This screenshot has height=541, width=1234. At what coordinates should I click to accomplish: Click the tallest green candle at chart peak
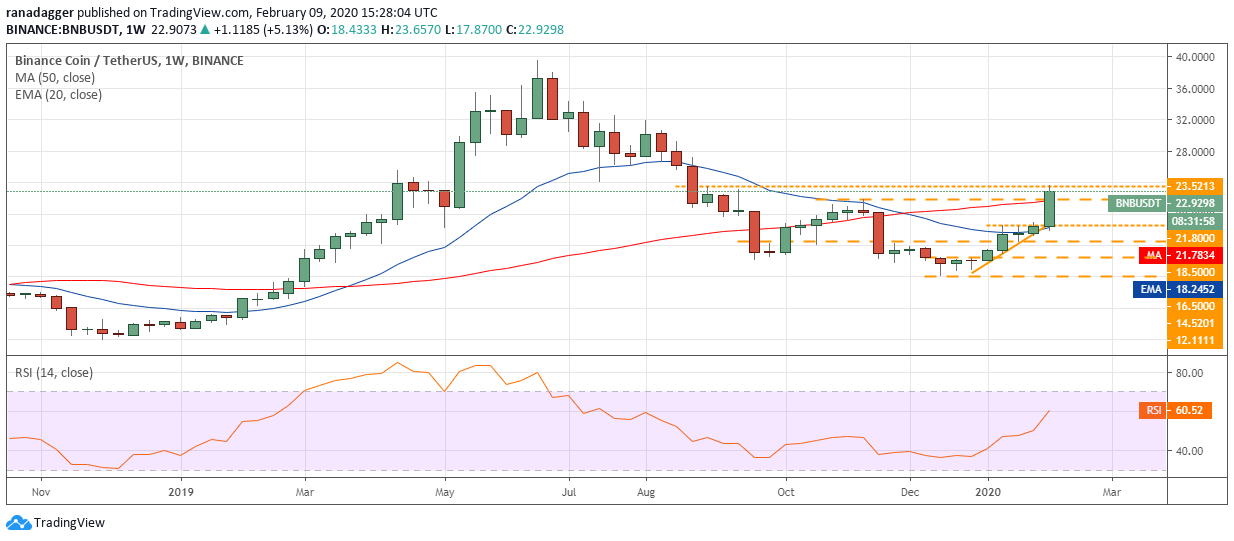coord(537,98)
